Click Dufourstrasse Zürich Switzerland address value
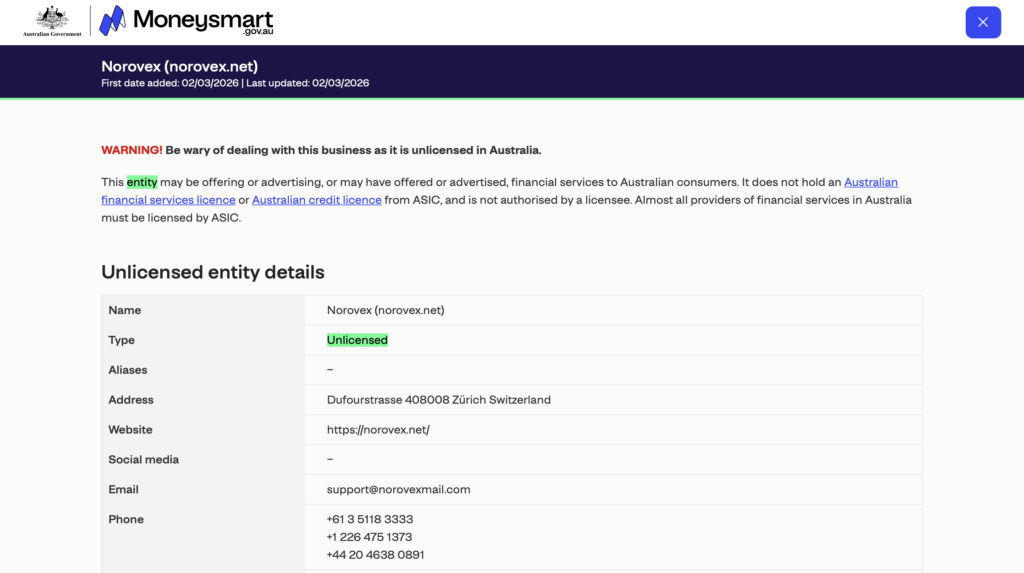 [439, 400]
